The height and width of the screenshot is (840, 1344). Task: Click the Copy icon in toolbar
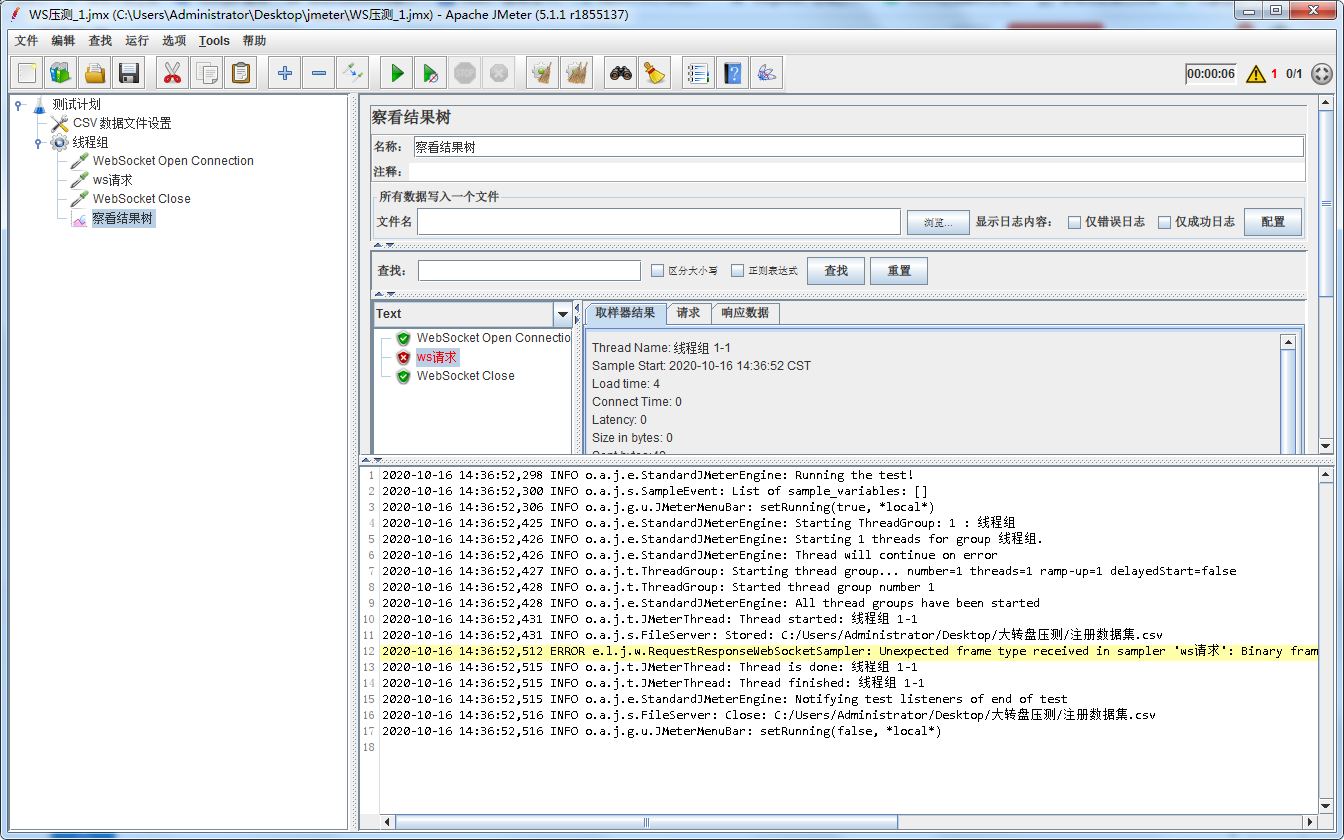pos(207,73)
